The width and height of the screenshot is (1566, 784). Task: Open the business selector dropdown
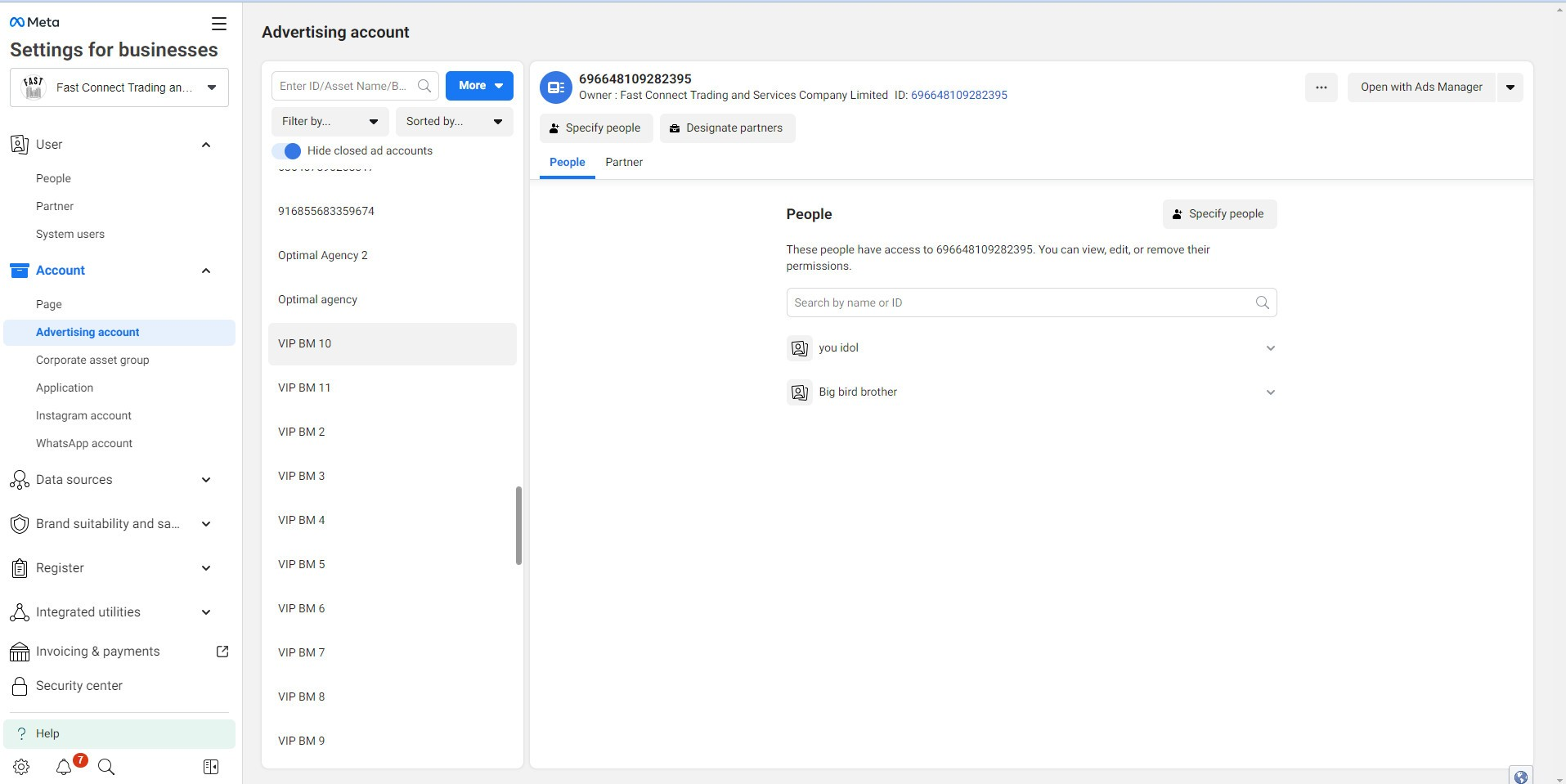pos(119,87)
